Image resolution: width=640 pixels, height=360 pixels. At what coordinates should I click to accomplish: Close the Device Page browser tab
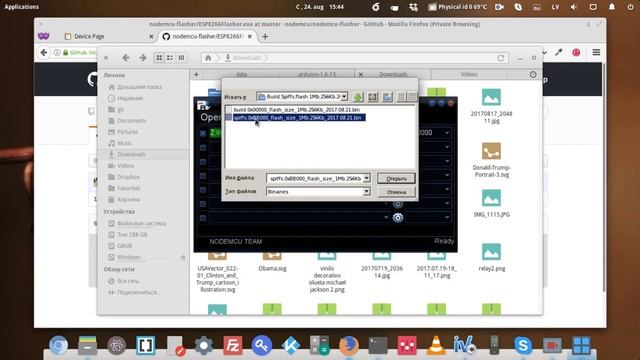[x=151, y=36]
